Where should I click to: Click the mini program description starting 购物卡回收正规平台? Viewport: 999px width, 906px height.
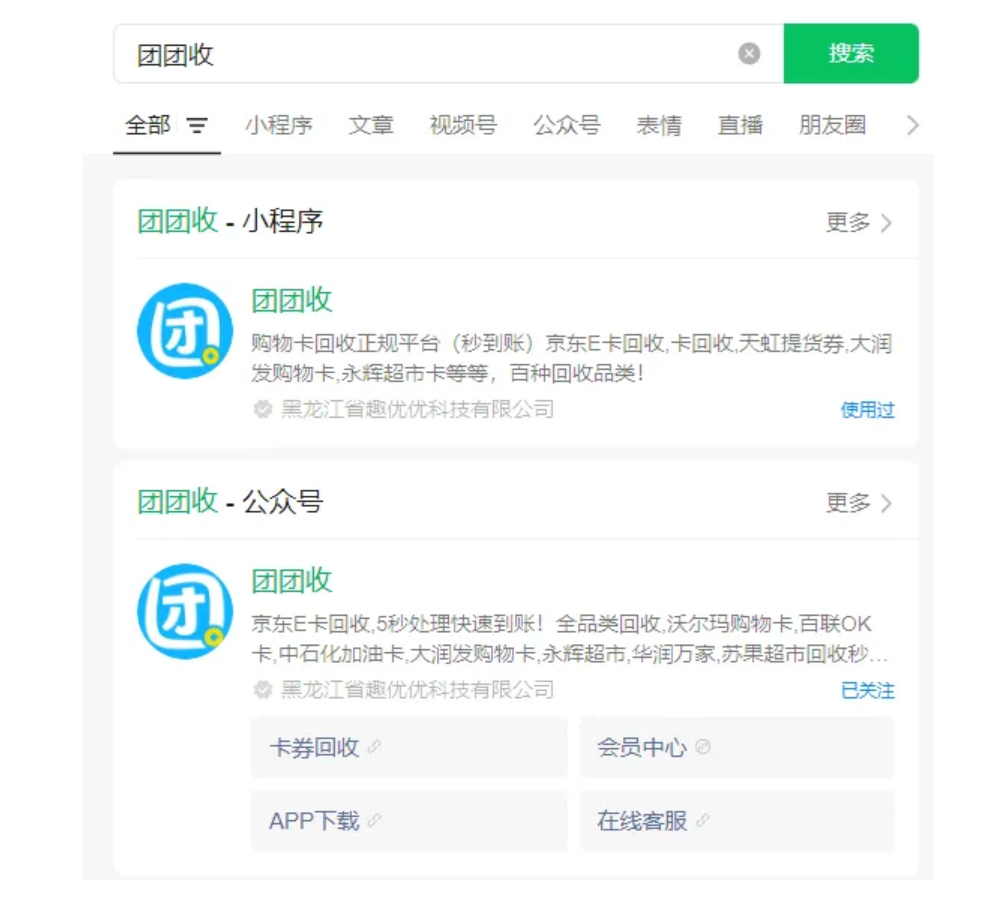[x=571, y=358]
